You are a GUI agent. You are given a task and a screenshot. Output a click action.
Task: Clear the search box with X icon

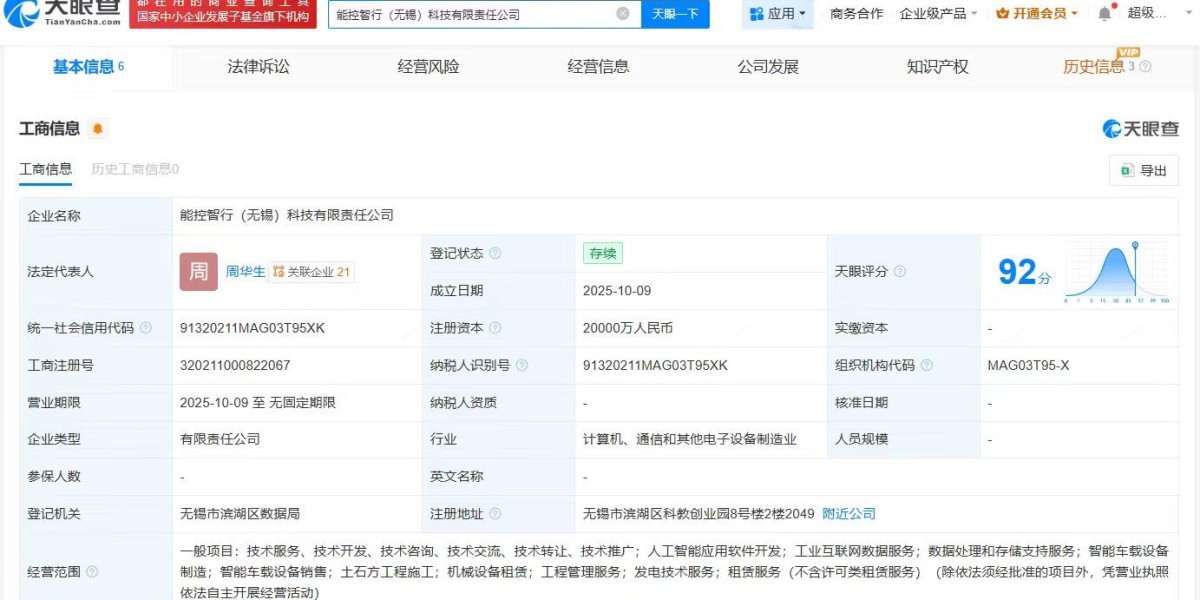click(x=623, y=14)
